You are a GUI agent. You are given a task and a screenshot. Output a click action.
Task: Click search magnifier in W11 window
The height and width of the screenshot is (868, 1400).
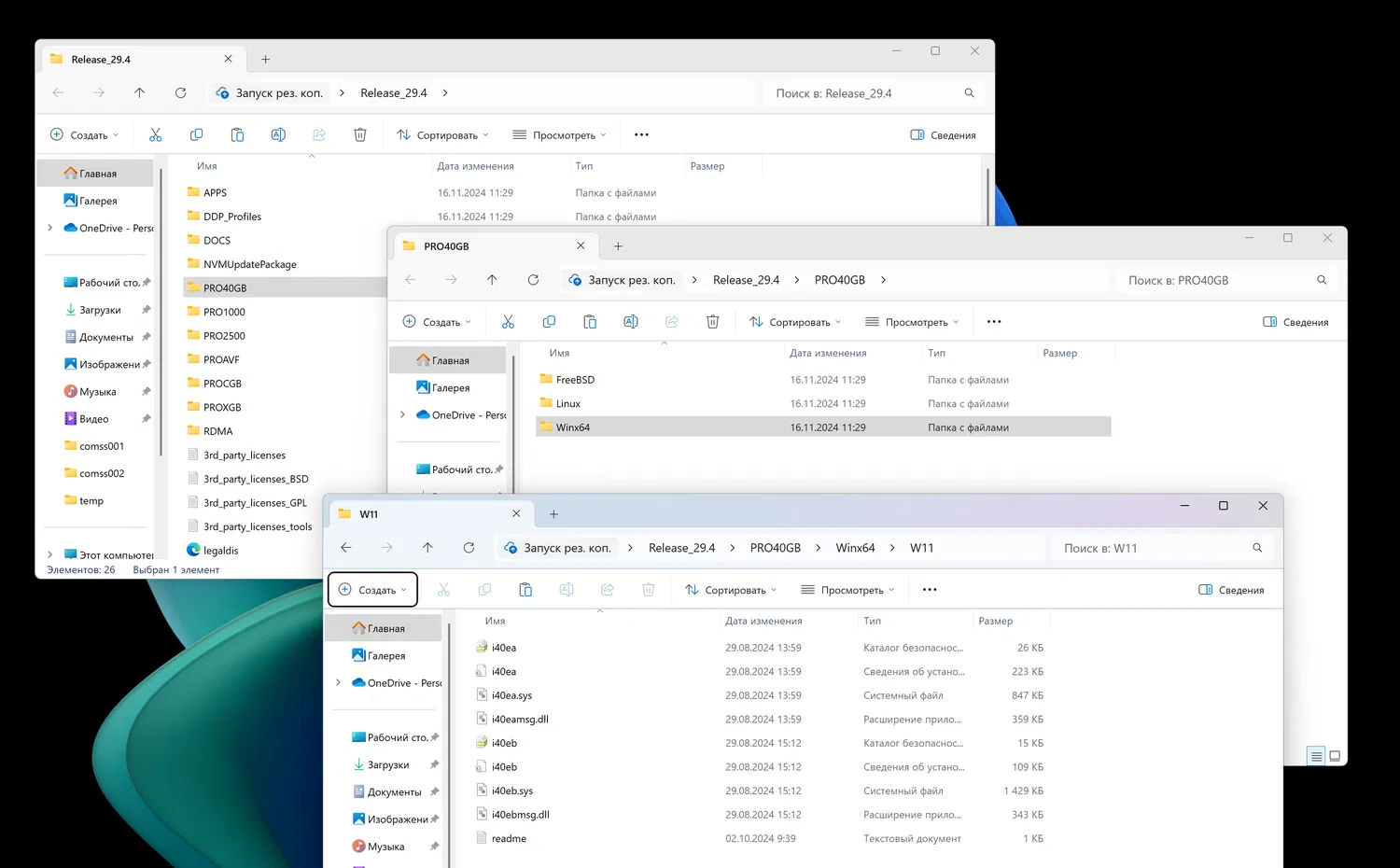click(1257, 548)
